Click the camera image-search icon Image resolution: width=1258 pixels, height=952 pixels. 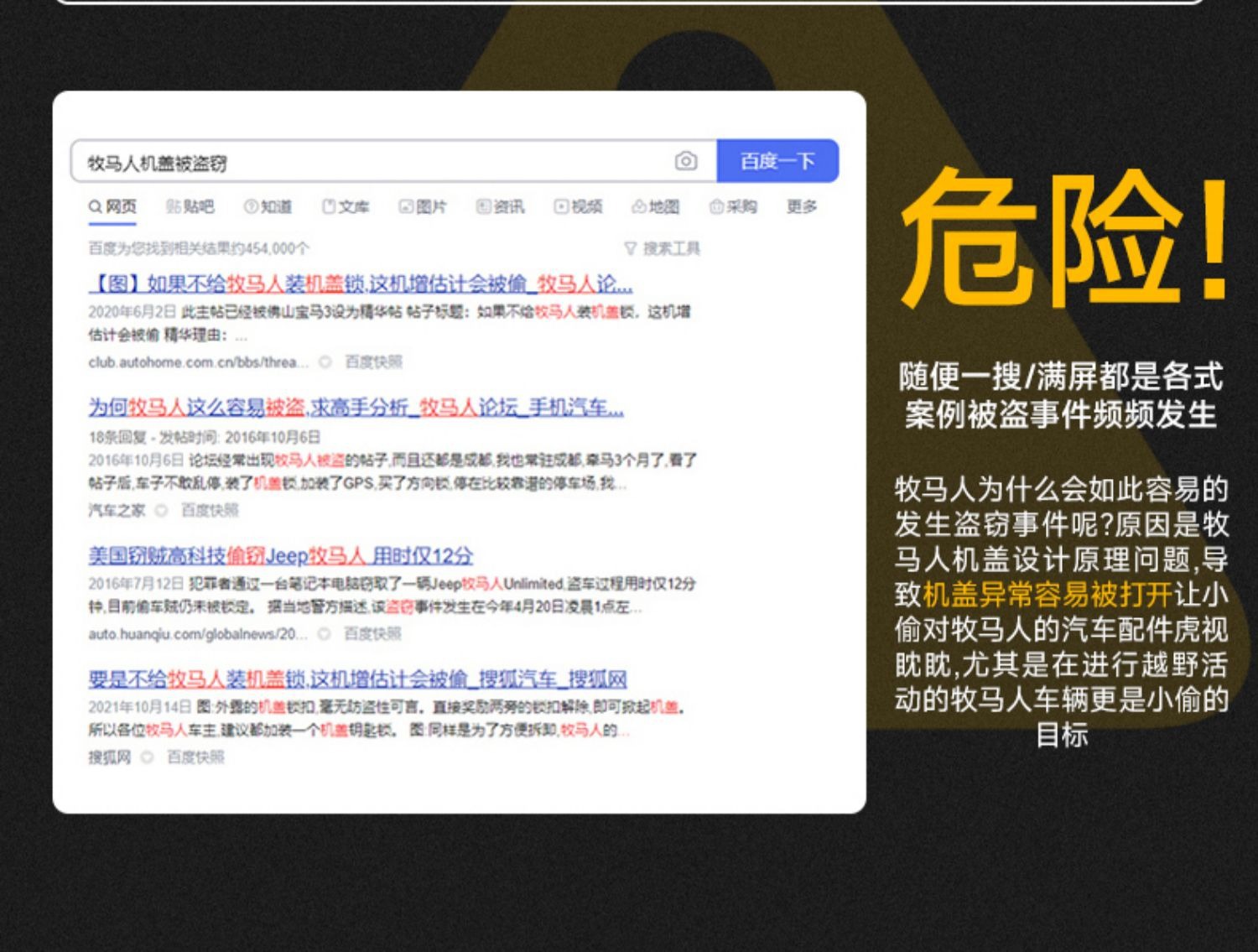pos(685,161)
